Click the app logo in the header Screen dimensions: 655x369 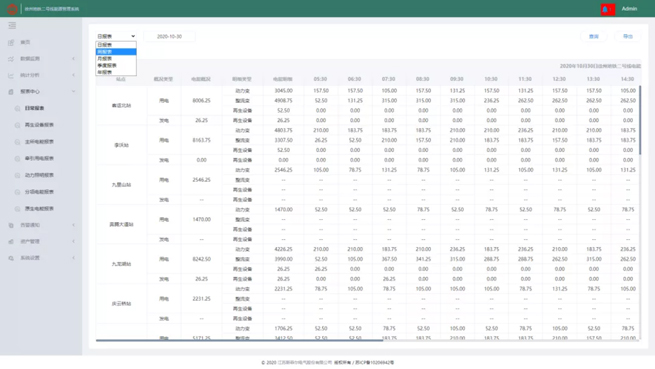click(12, 9)
